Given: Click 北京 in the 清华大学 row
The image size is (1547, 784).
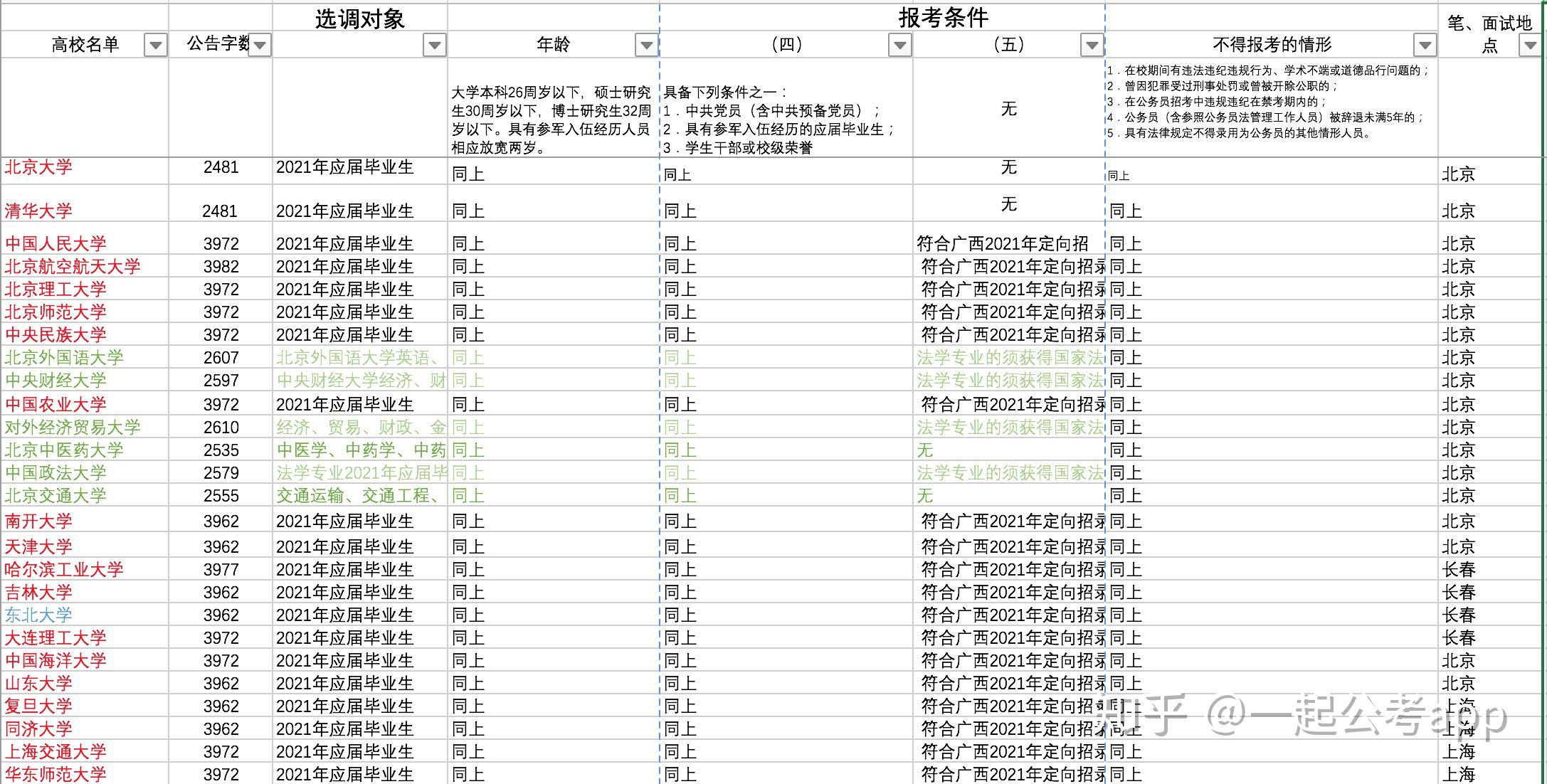Looking at the screenshot, I should tap(1459, 211).
